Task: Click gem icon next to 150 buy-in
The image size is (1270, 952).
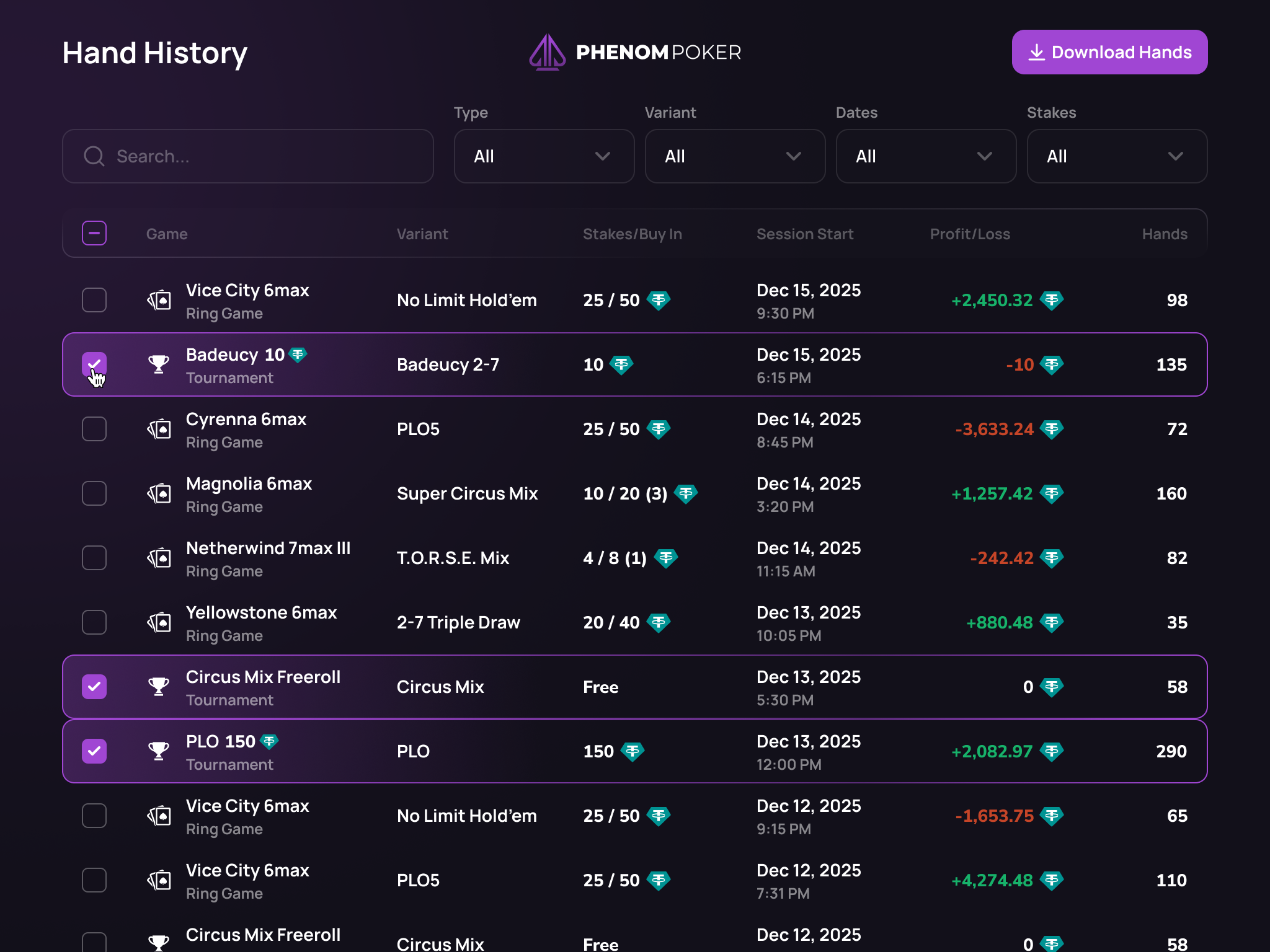Action: click(x=633, y=752)
